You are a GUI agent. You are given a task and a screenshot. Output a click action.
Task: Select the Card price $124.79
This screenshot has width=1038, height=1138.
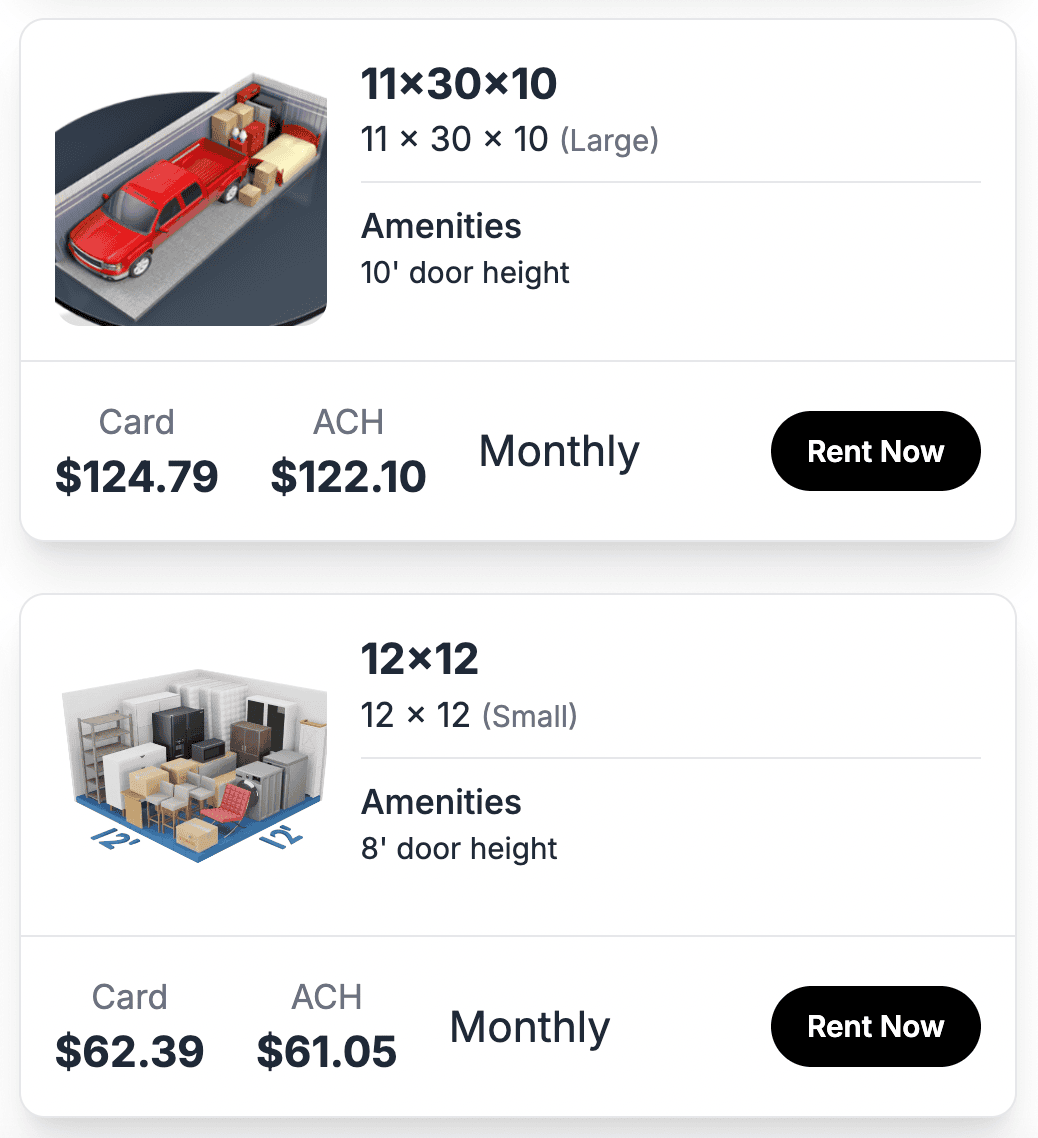click(136, 477)
